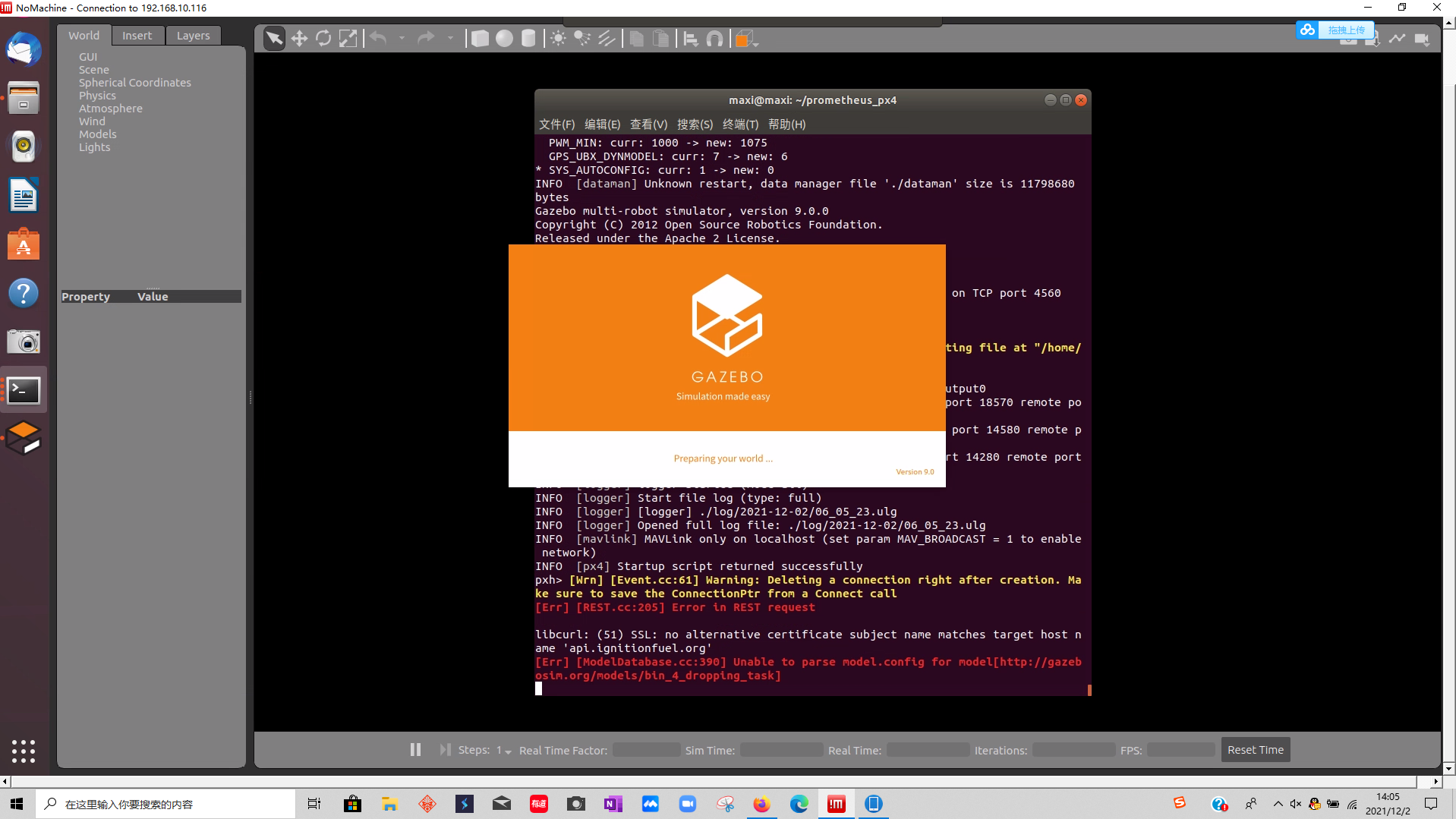Switch to the Insert tab

137,36
